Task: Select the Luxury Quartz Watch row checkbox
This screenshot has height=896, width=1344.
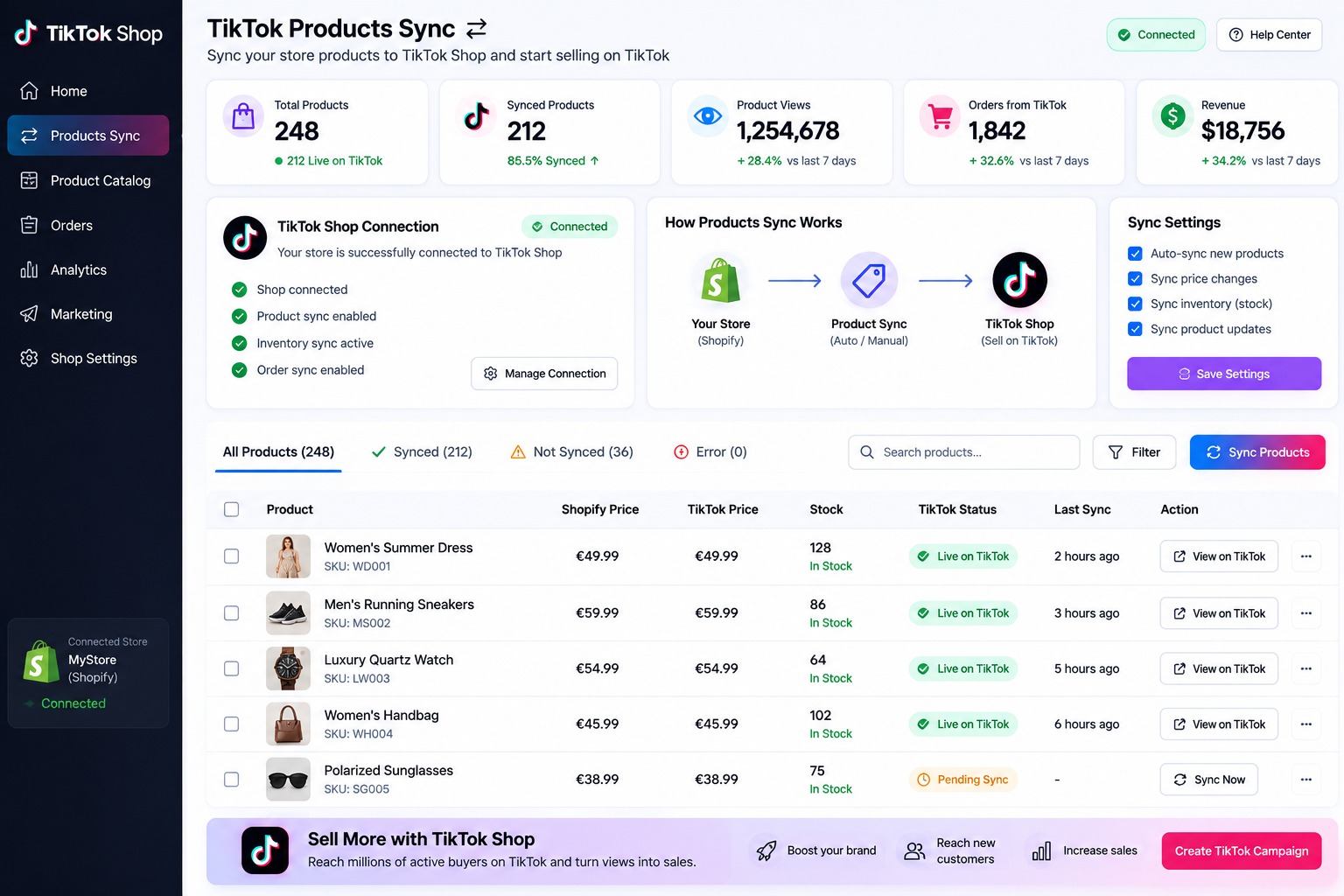Action: click(231, 668)
